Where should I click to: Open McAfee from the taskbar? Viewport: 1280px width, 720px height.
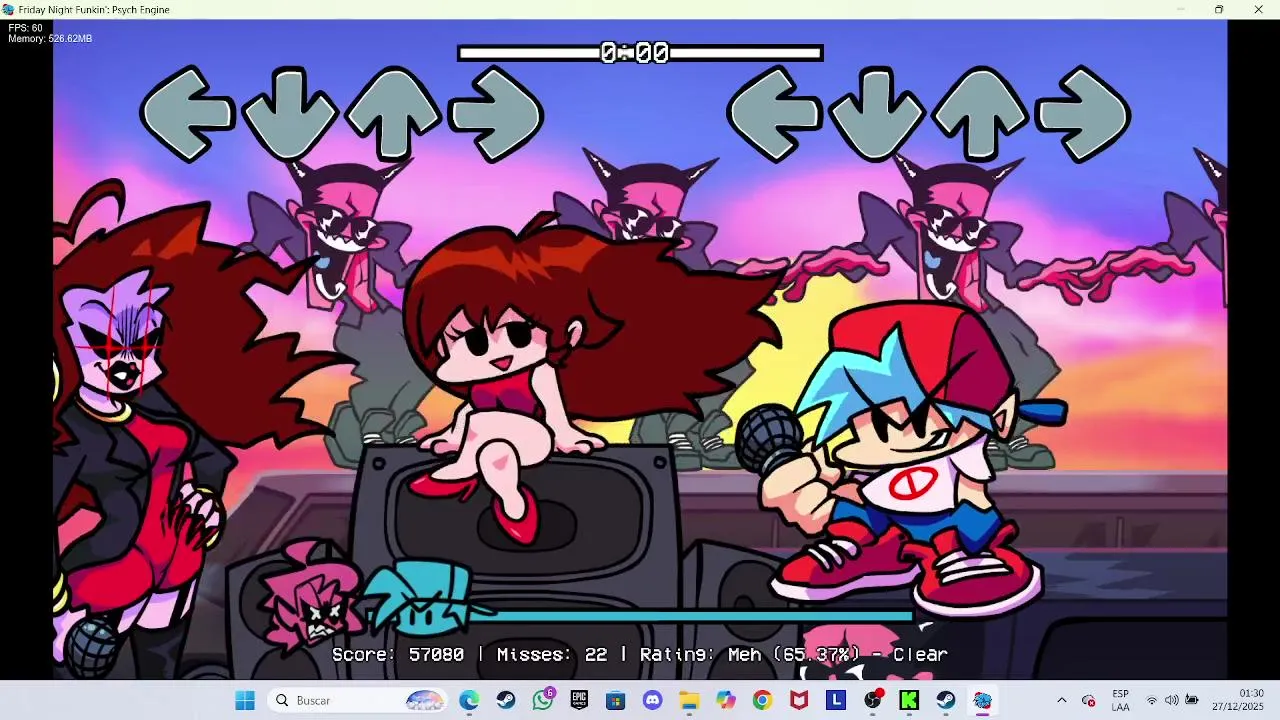coord(799,700)
